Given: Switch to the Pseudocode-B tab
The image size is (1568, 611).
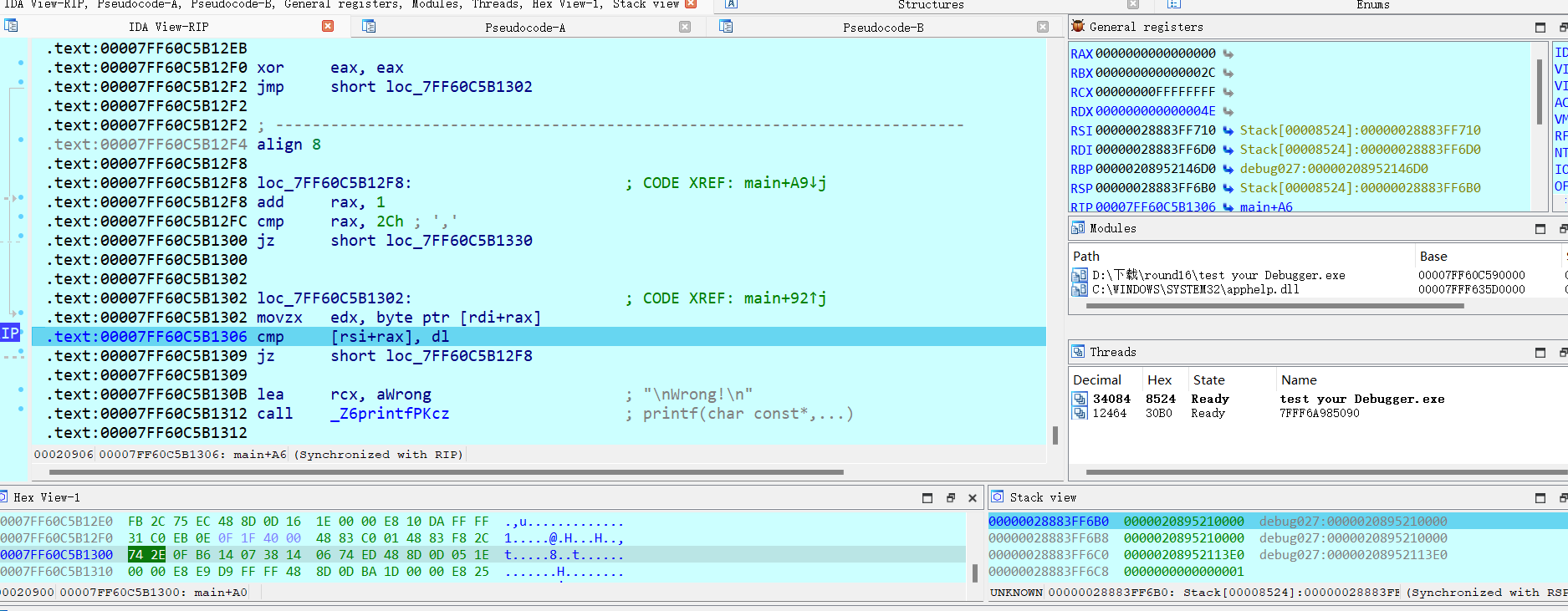Looking at the screenshot, I should coord(883,28).
